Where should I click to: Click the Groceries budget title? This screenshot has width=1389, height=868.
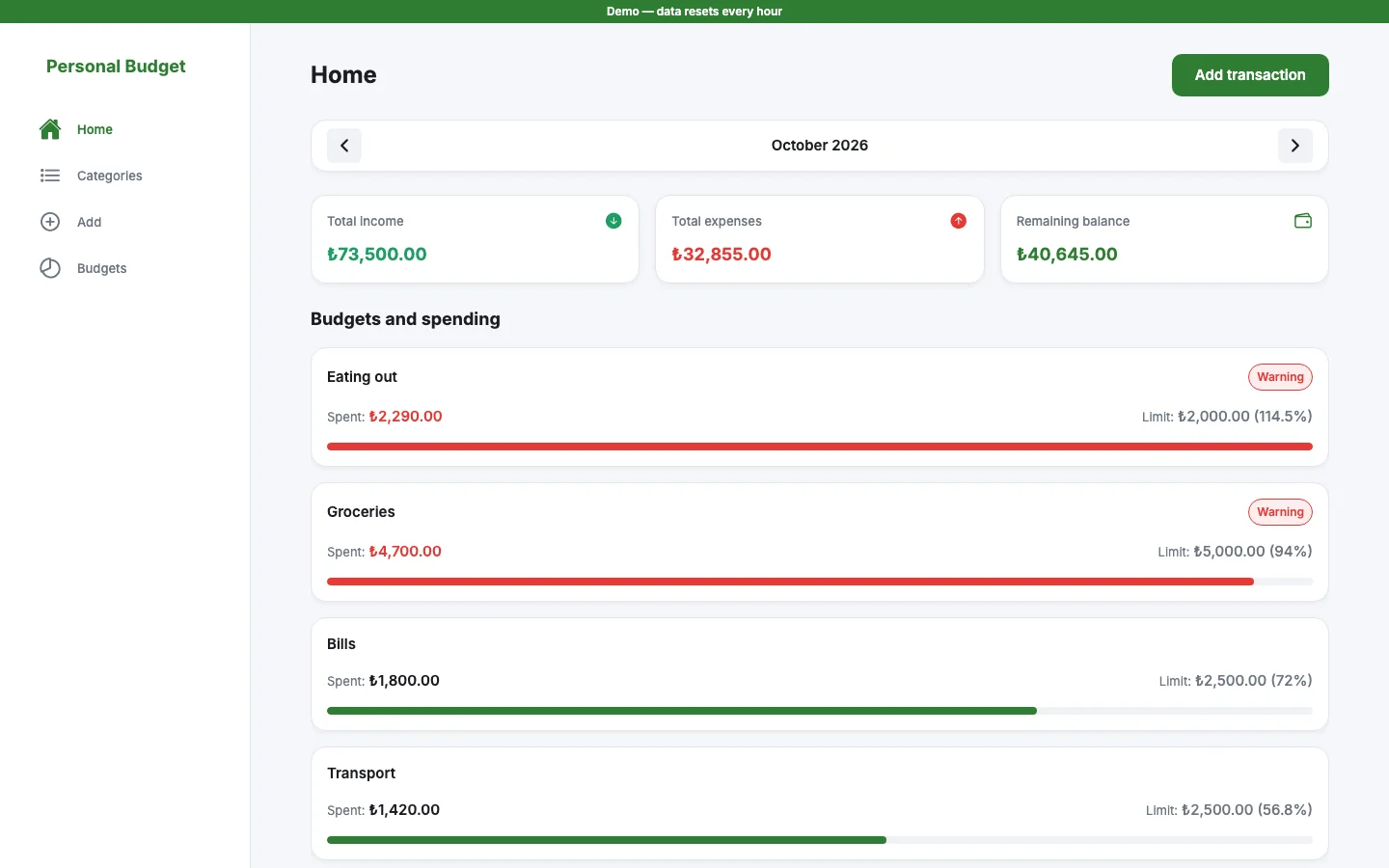[361, 512]
